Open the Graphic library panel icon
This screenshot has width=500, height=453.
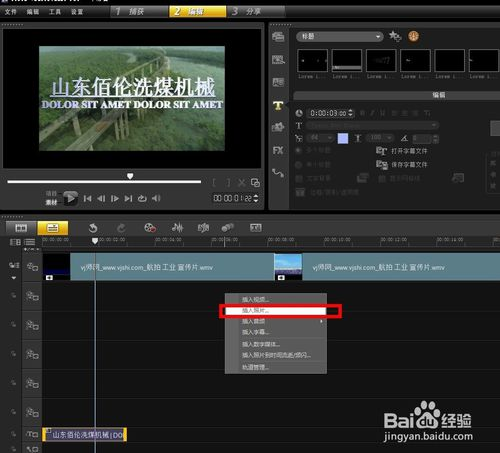coord(278,82)
